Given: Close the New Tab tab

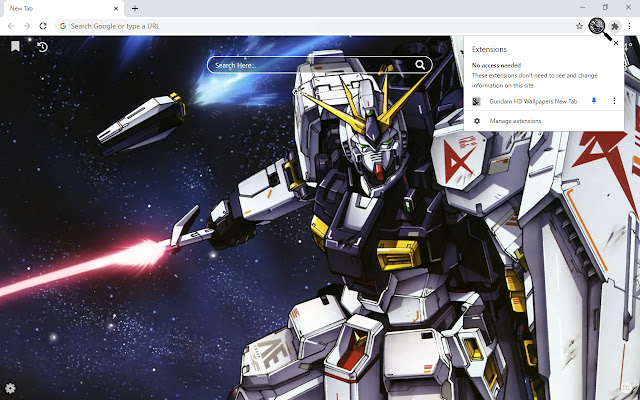Looking at the screenshot, I should tap(116, 8).
